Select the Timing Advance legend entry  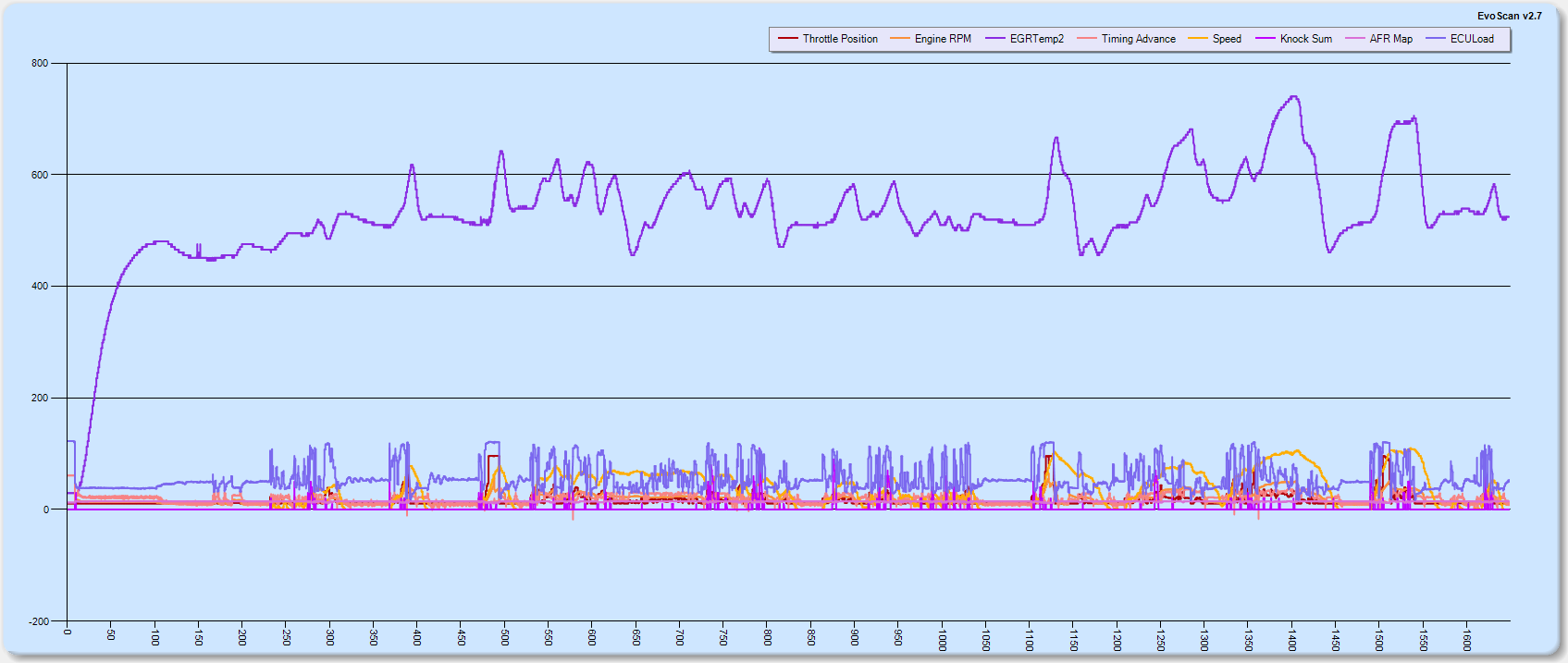point(1138,39)
